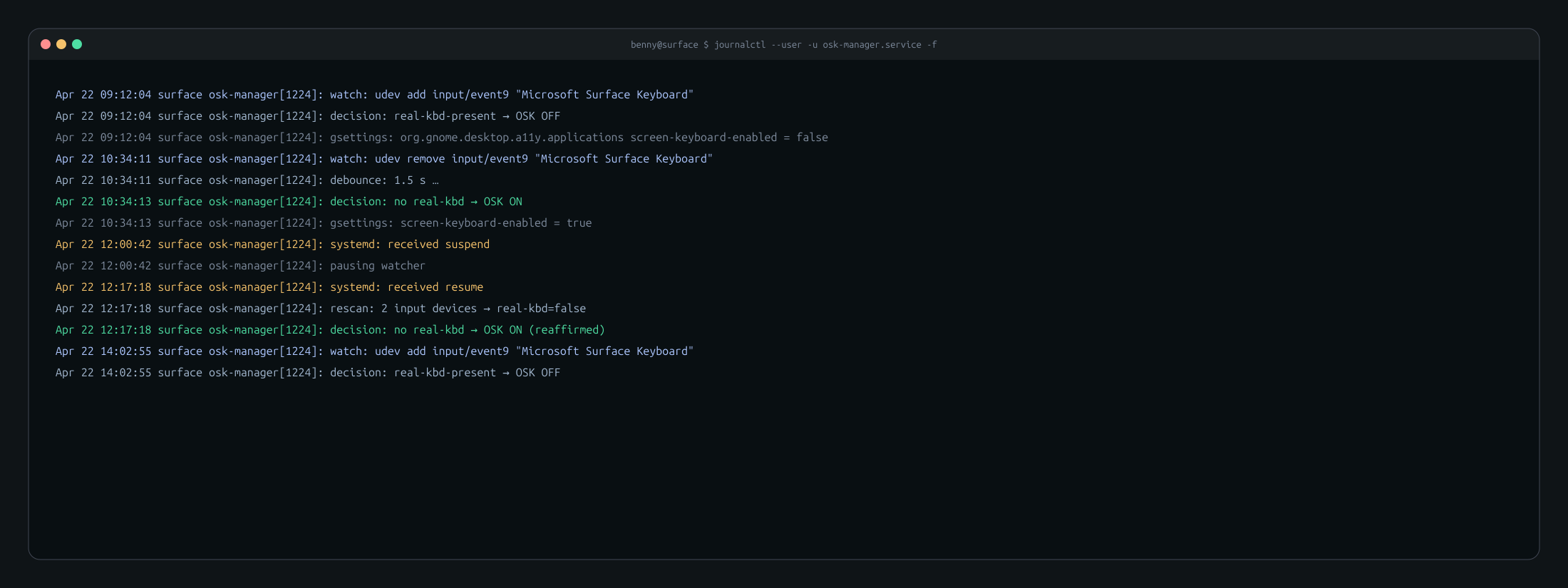Click the 09:12:04 real-kbd-present OSK OFF line
This screenshot has width=1568, height=588.
point(308,116)
